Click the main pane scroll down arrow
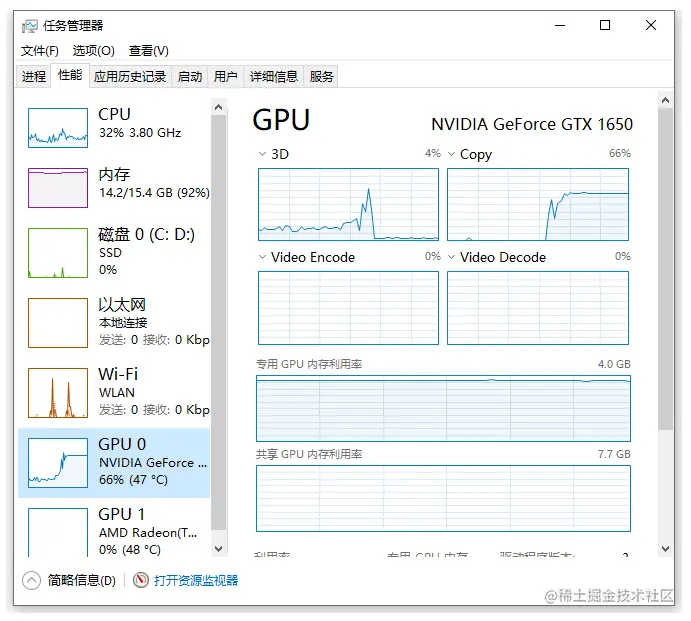The height and width of the screenshot is (621, 691). tap(665, 549)
